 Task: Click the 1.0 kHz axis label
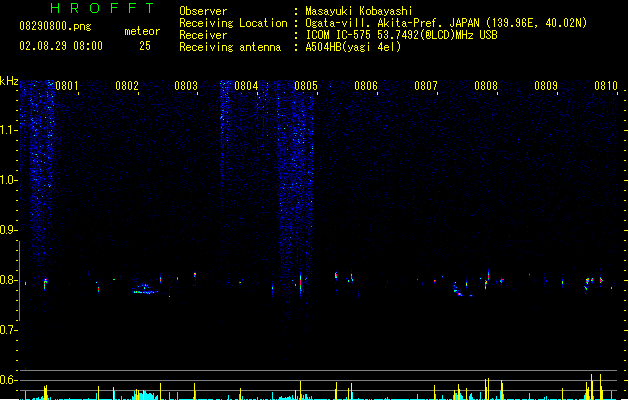[7, 180]
